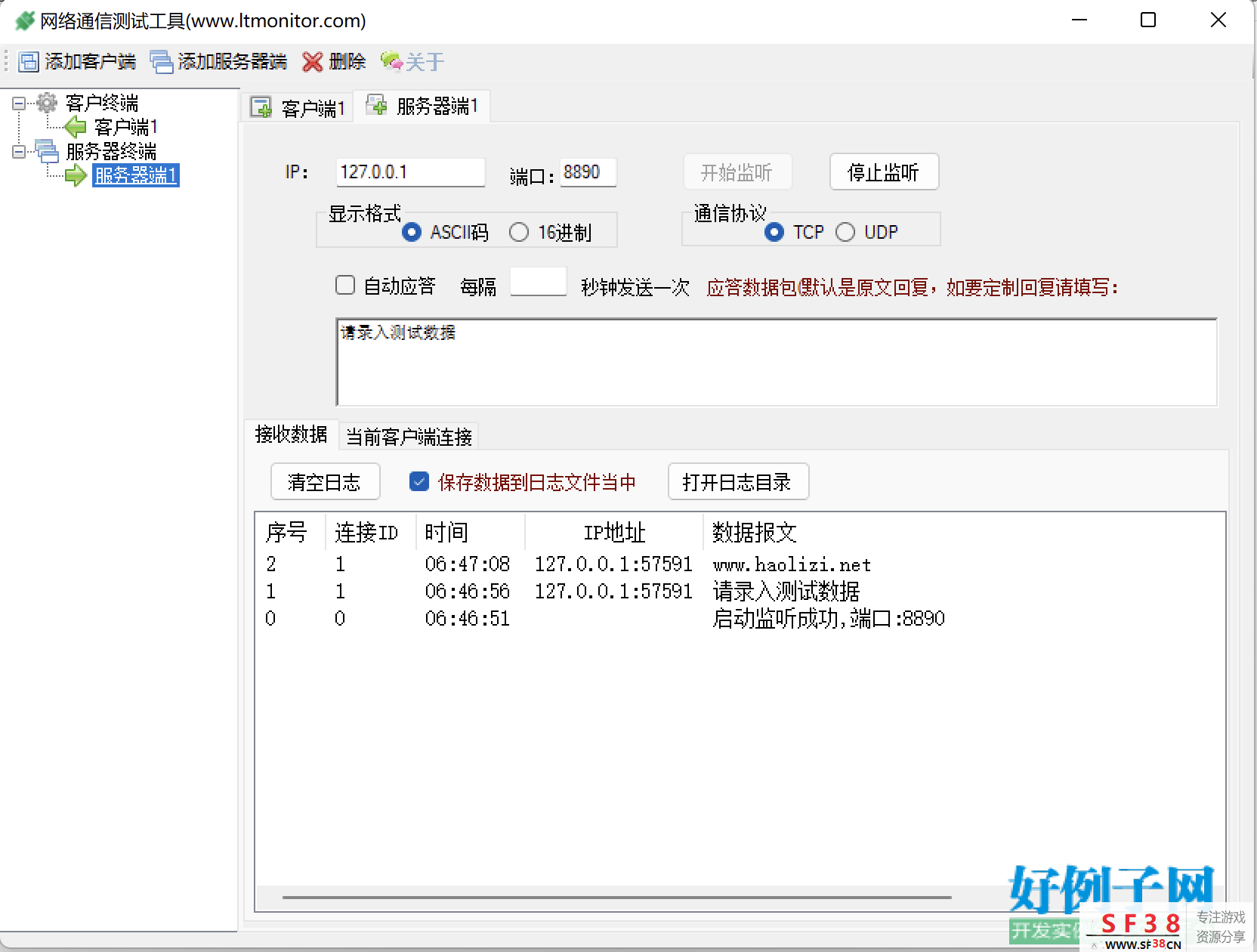The image size is (1257, 952).
Task: Switch to the 客户端1 tab
Action: coord(299,108)
